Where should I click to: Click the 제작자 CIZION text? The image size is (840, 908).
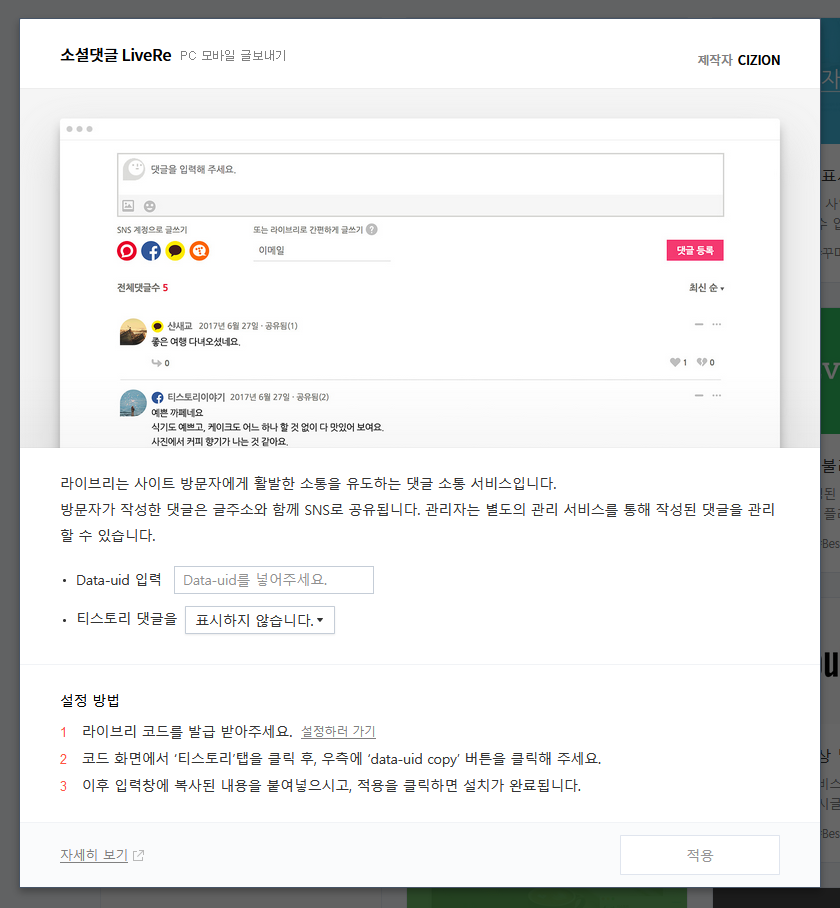point(739,60)
